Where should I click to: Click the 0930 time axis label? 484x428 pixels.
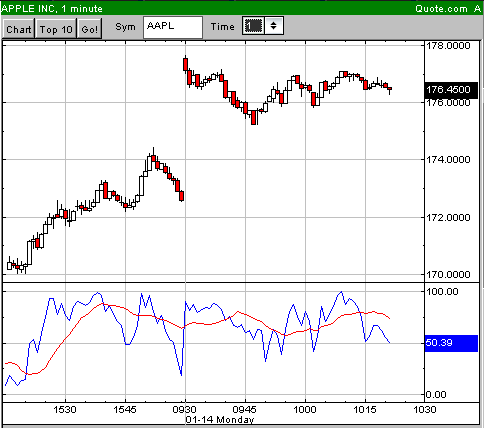(184, 409)
